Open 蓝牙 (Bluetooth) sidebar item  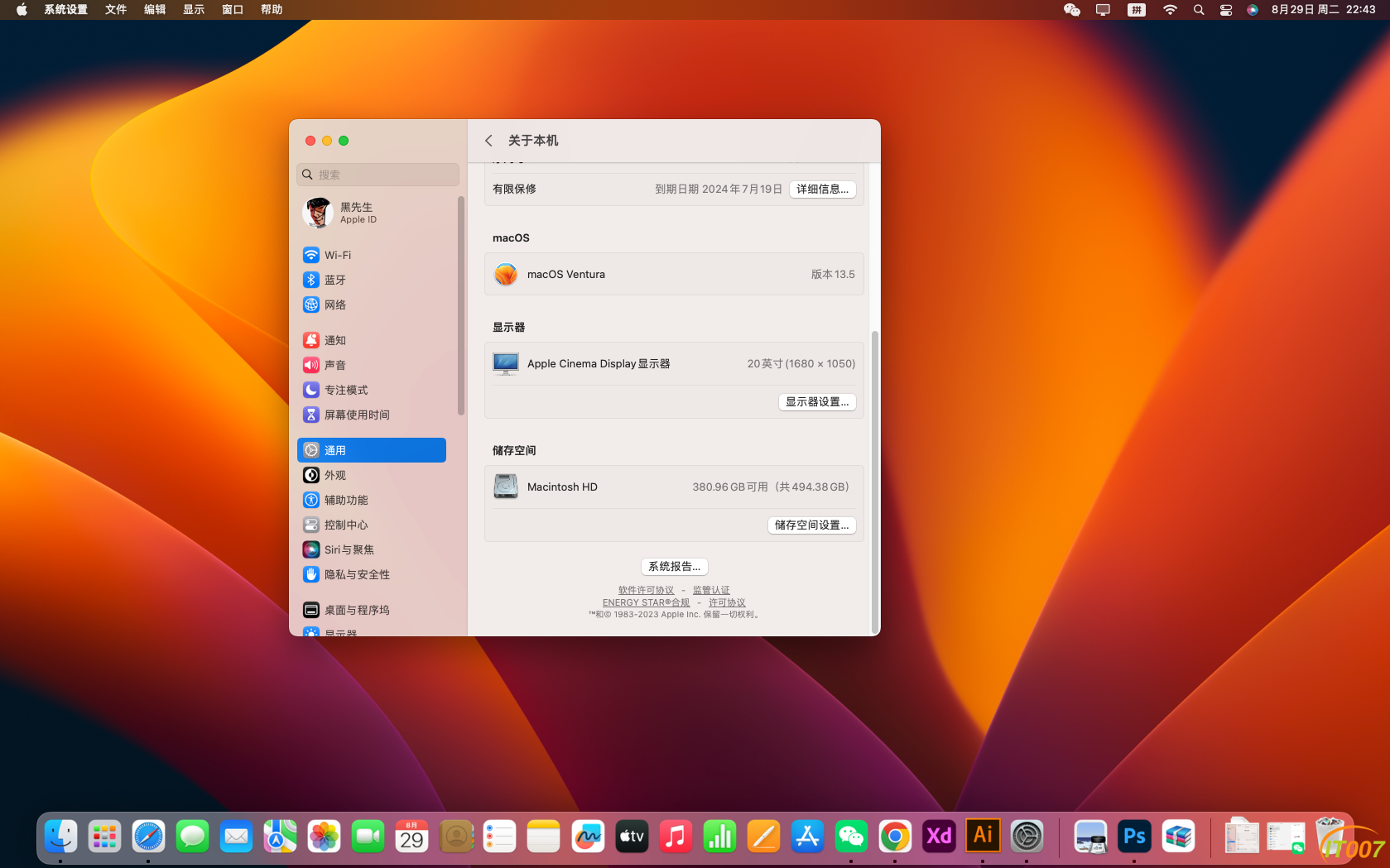click(372, 280)
